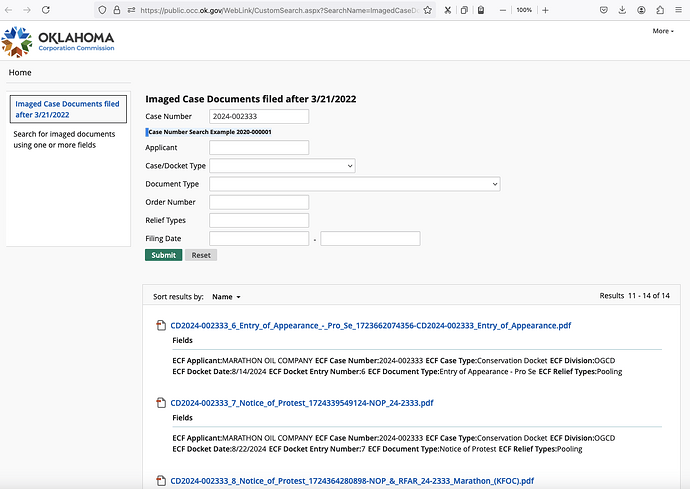Open the Document Type dropdown

point(354,184)
